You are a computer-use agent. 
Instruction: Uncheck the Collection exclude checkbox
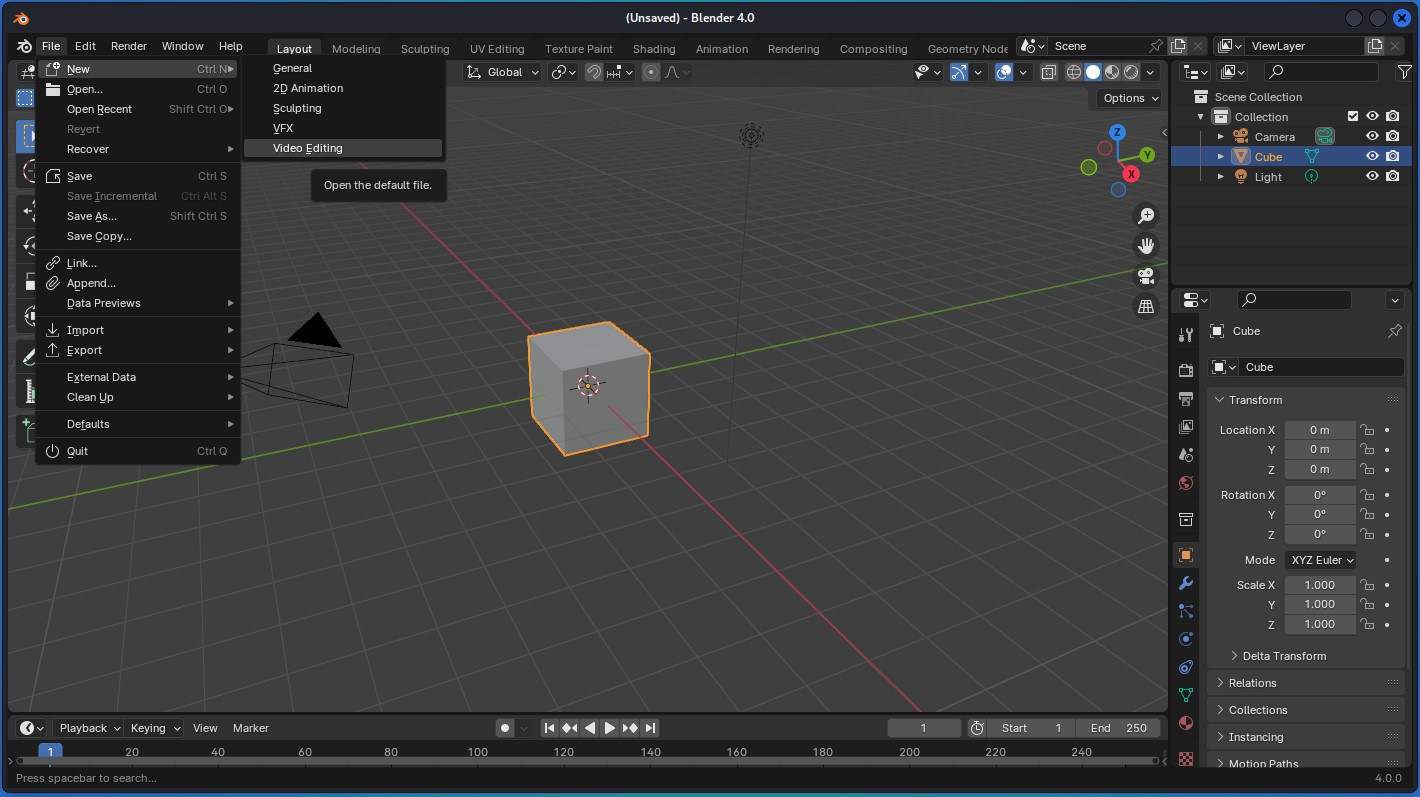coord(1353,117)
